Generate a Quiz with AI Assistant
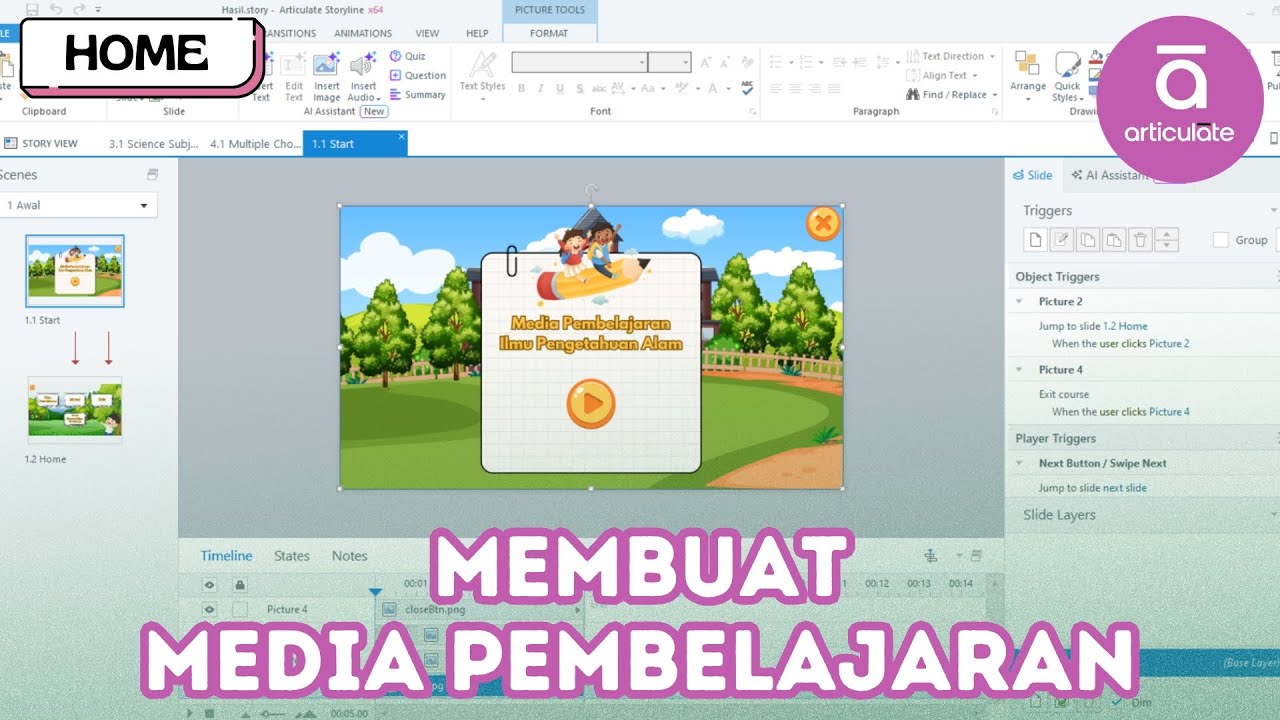Image resolution: width=1280 pixels, height=720 pixels. 408,56
